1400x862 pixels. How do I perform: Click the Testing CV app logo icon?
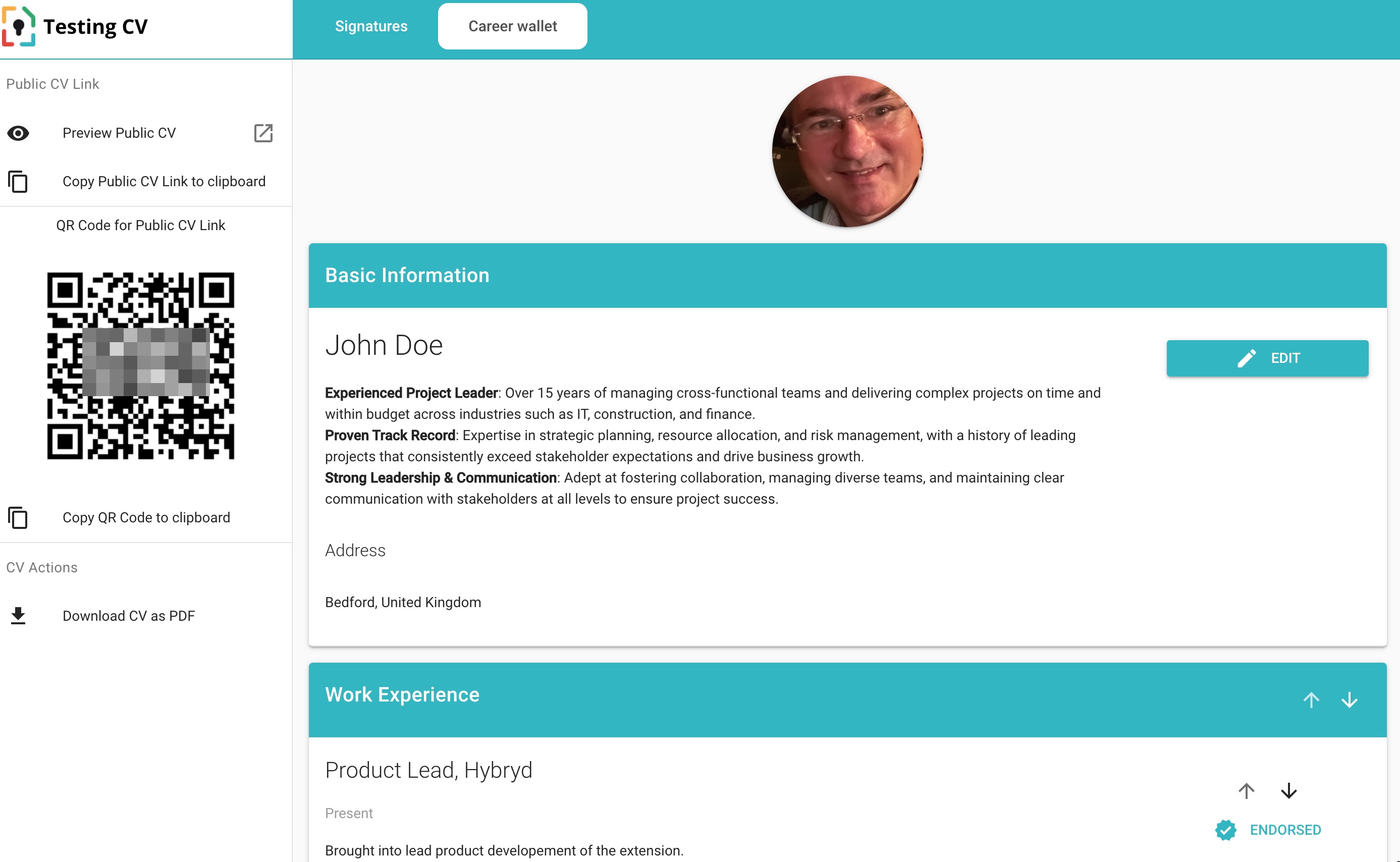click(21, 26)
